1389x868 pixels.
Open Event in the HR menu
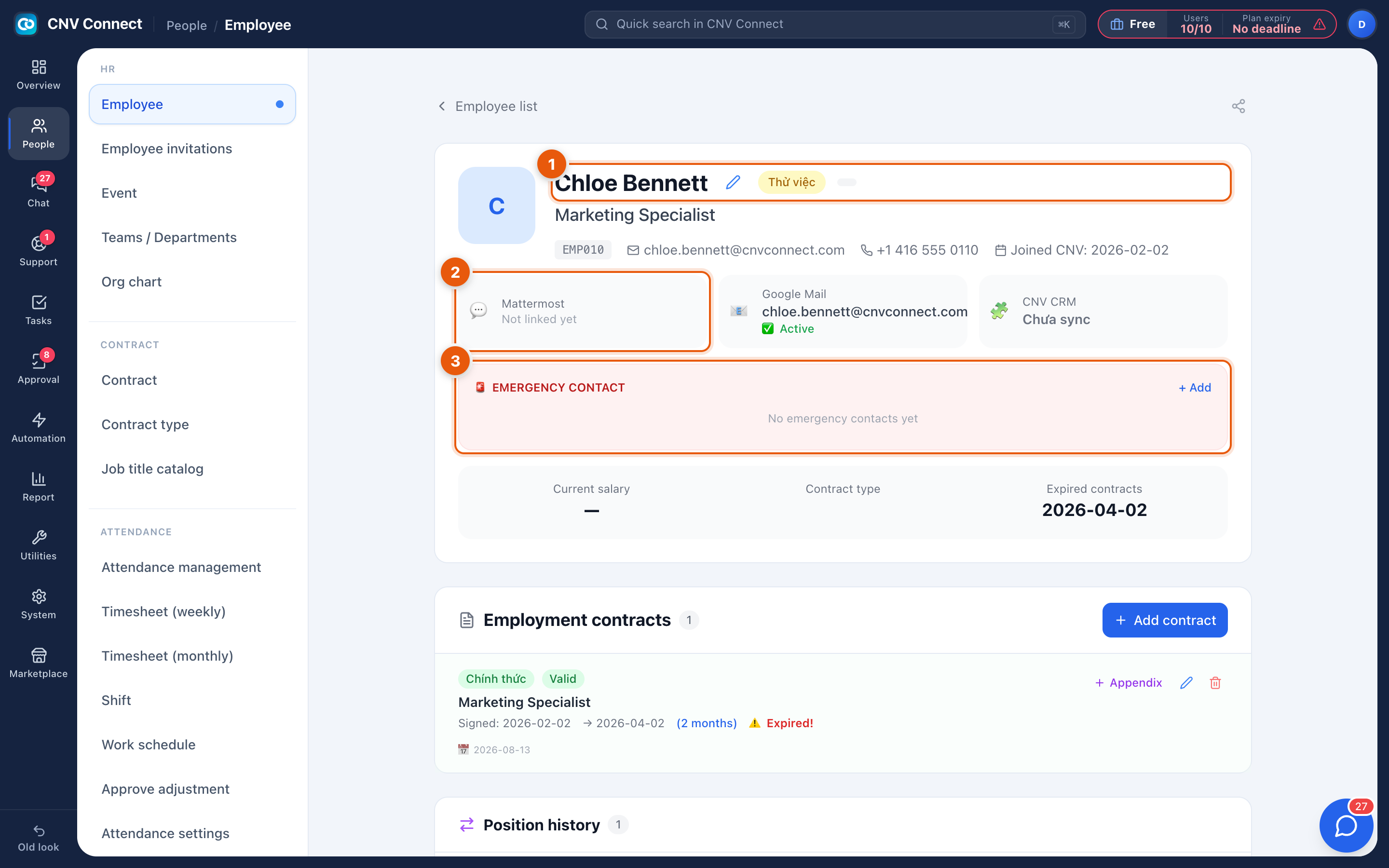pos(192,193)
